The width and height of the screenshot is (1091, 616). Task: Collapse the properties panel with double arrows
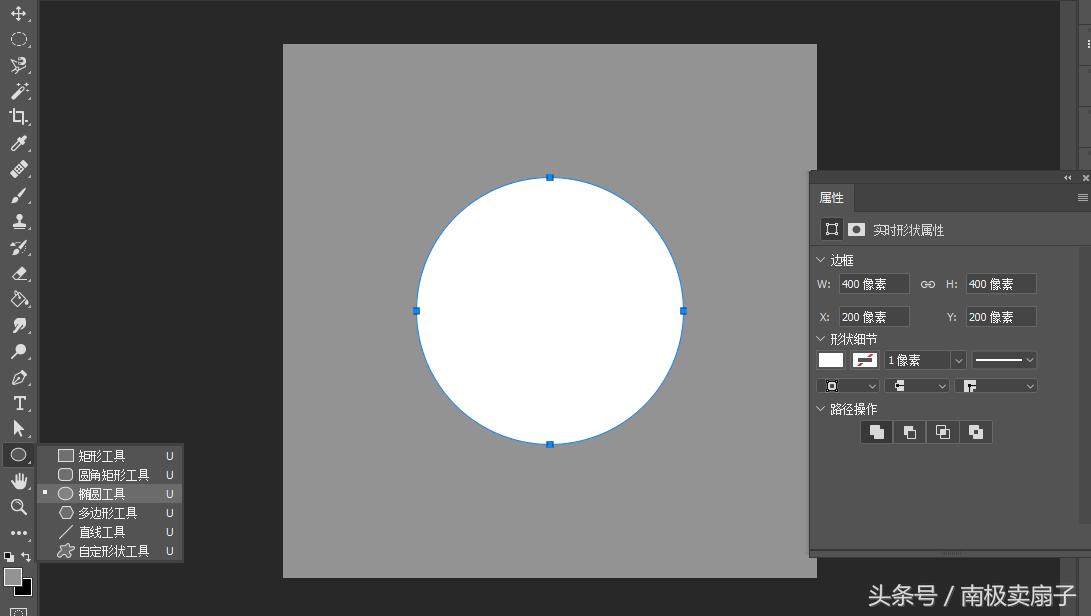coord(1068,177)
